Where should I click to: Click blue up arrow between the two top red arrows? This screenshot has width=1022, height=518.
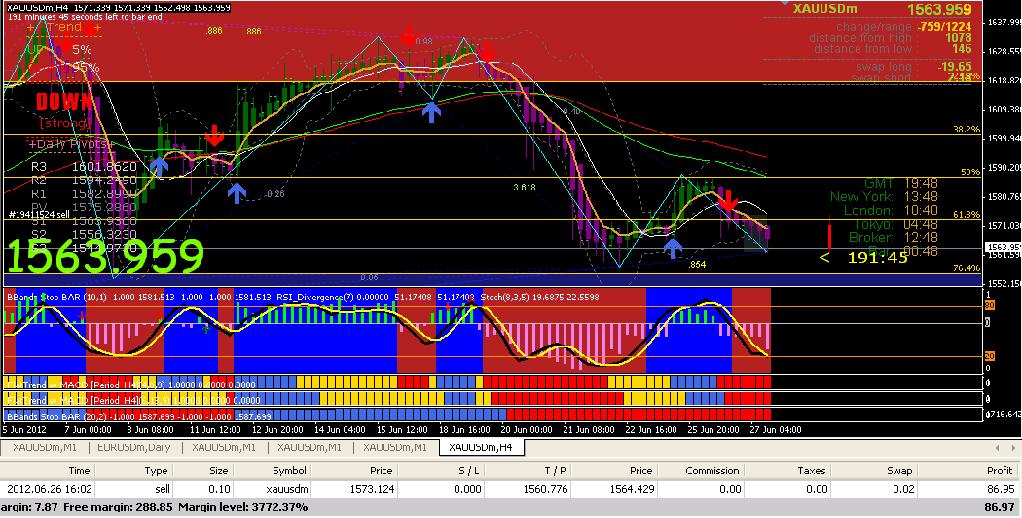click(x=431, y=111)
